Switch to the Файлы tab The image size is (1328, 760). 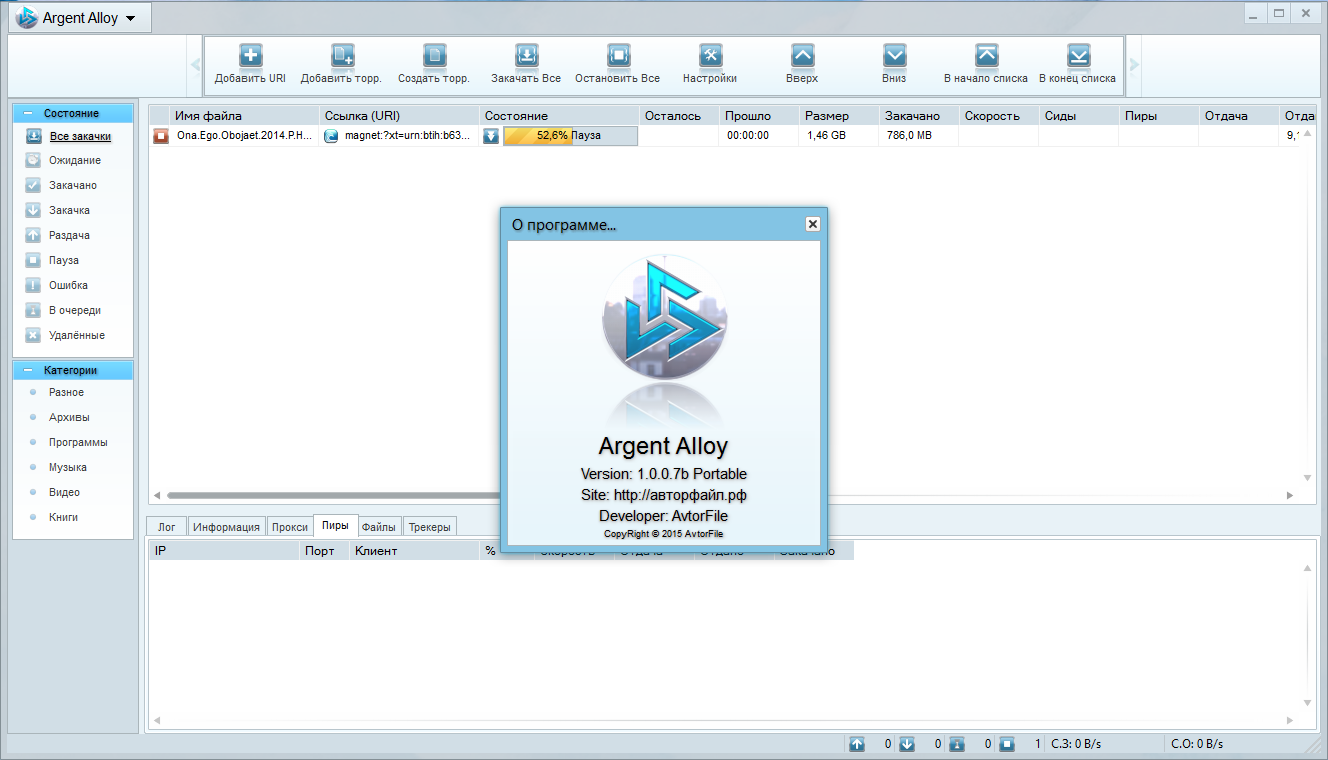coord(379,527)
